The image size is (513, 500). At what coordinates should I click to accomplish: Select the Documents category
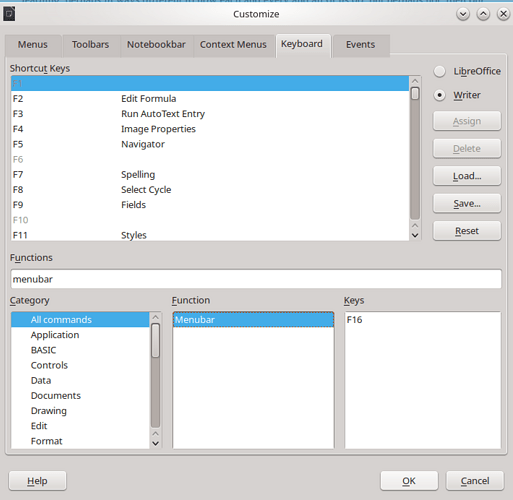pyautogui.click(x=80, y=396)
